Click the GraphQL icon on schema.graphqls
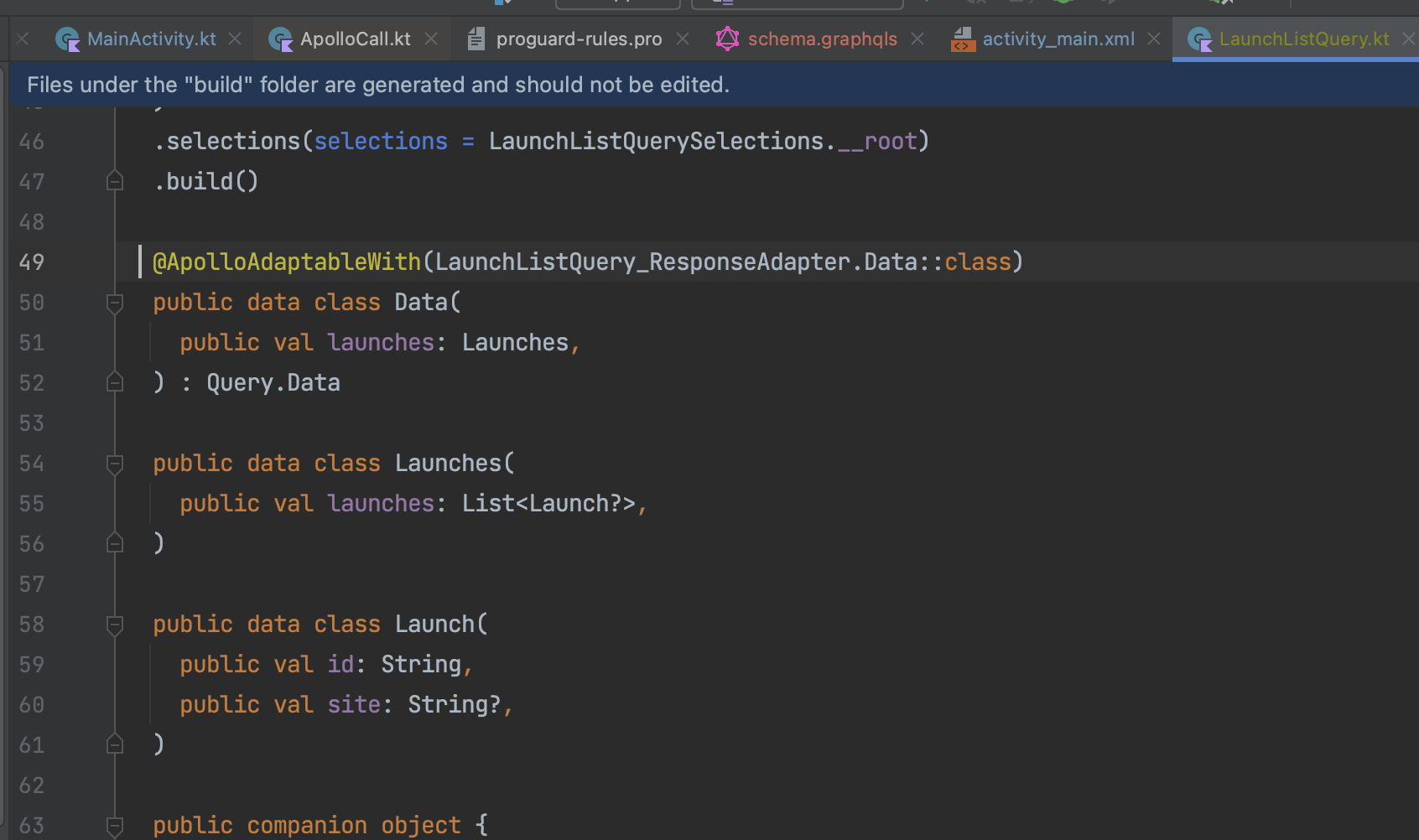The height and width of the screenshot is (840, 1419). point(727,39)
